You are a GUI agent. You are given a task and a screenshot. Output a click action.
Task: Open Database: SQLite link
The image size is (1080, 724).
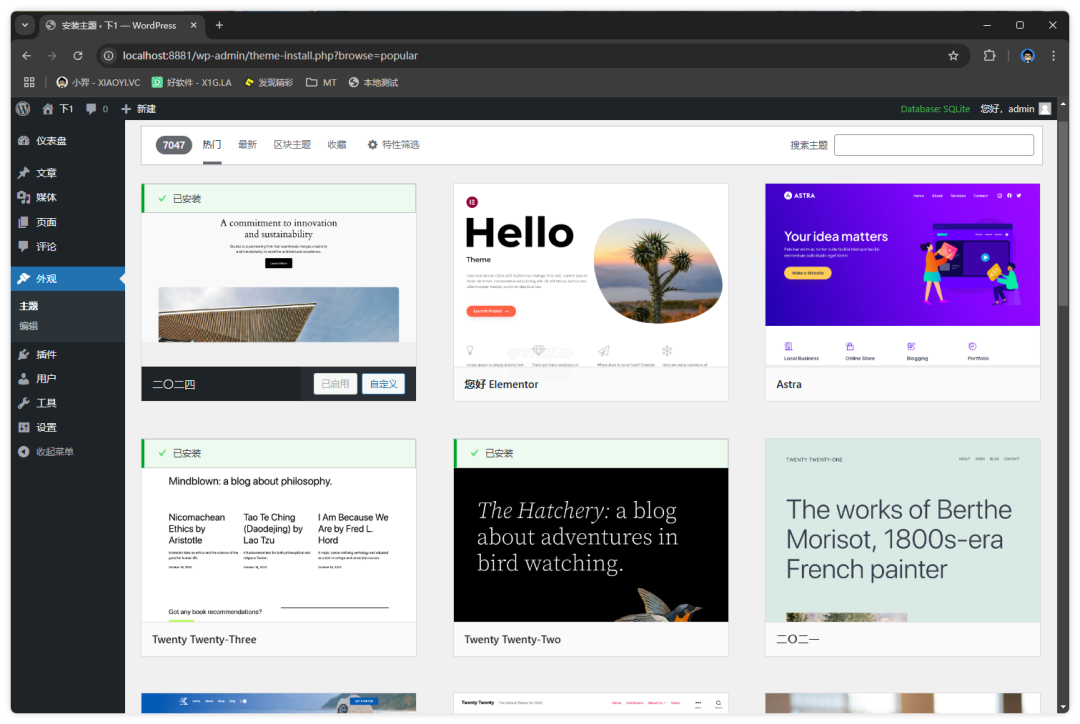click(x=935, y=109)
